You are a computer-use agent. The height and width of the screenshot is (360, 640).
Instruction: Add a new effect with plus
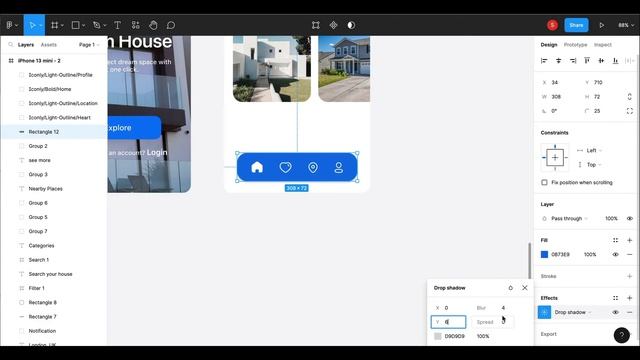point(629,298)
